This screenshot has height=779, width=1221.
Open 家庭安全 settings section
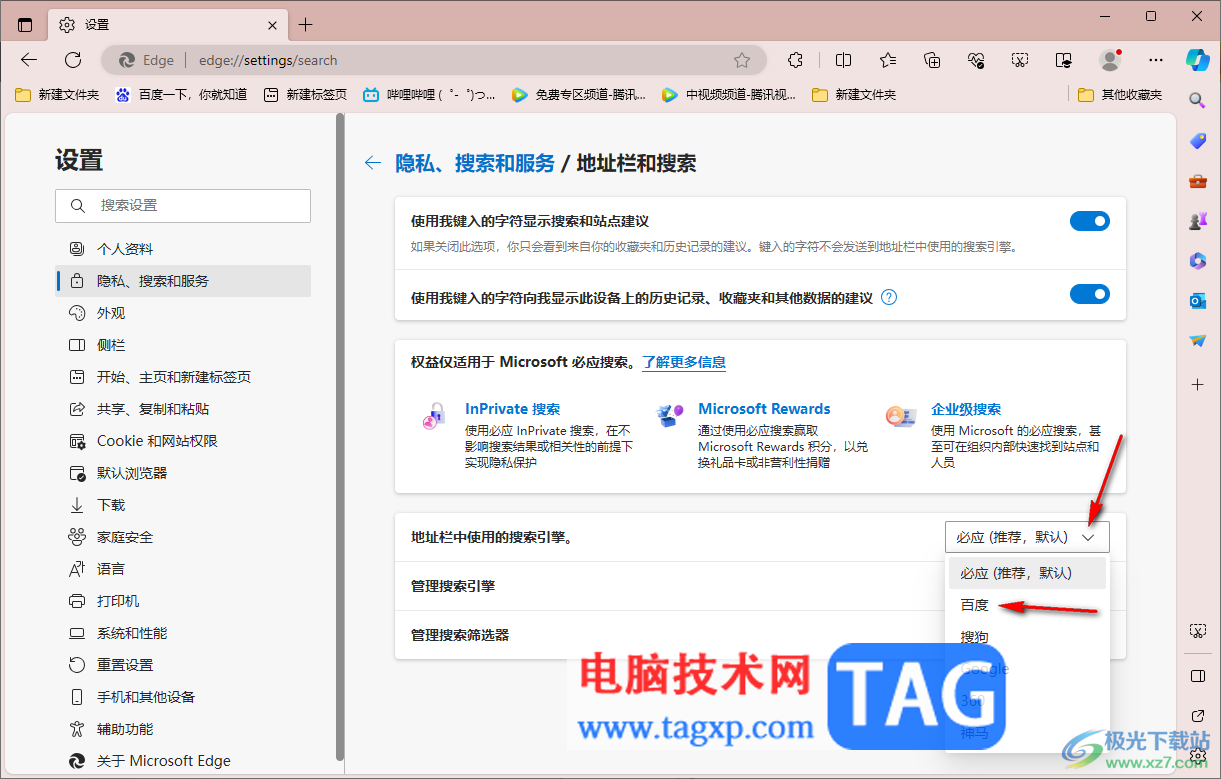point(183,537)
